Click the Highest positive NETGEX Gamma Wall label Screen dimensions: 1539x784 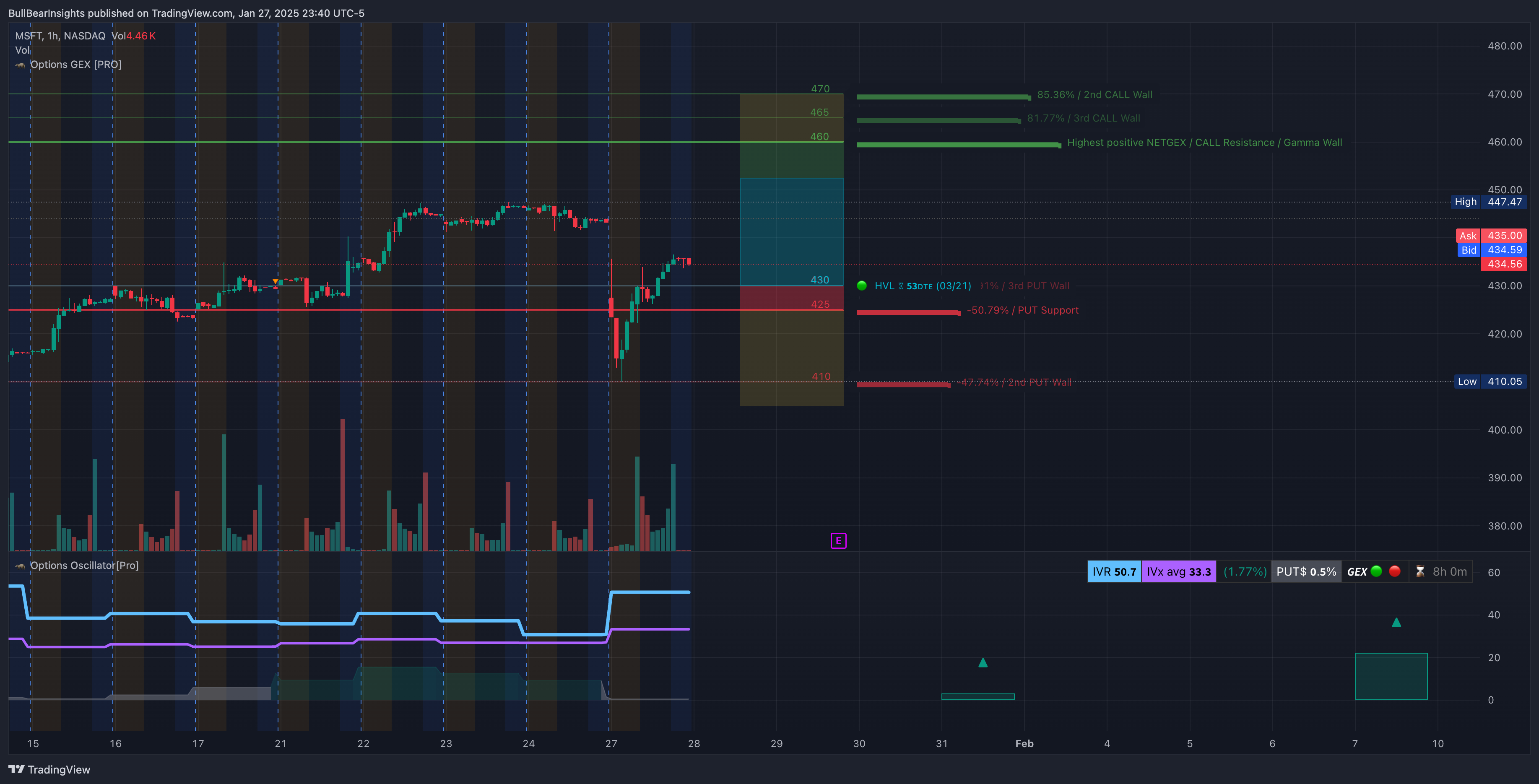[x=1204, y=142]
